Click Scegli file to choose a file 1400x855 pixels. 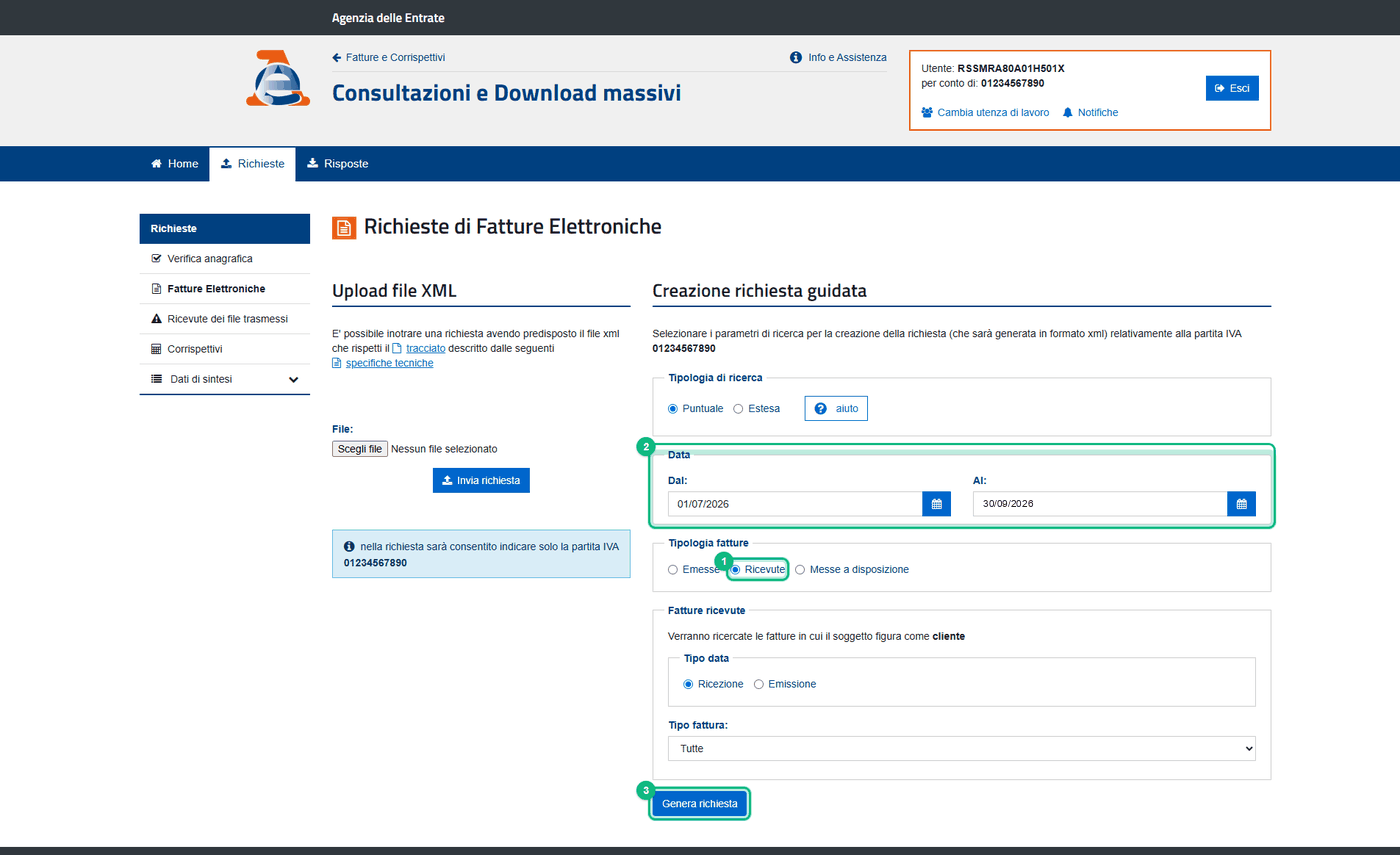[360, 449]
